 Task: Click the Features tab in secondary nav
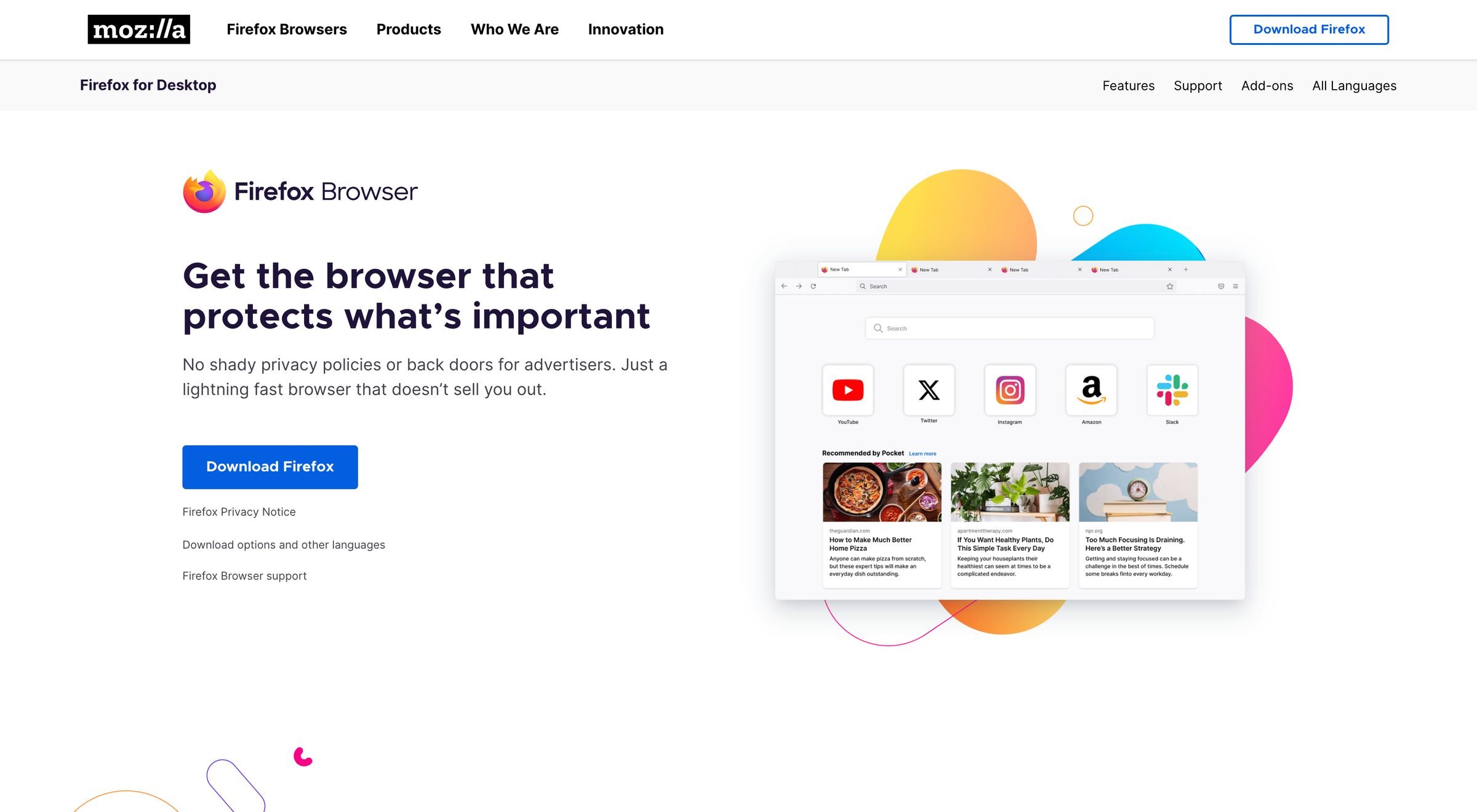1128,85
